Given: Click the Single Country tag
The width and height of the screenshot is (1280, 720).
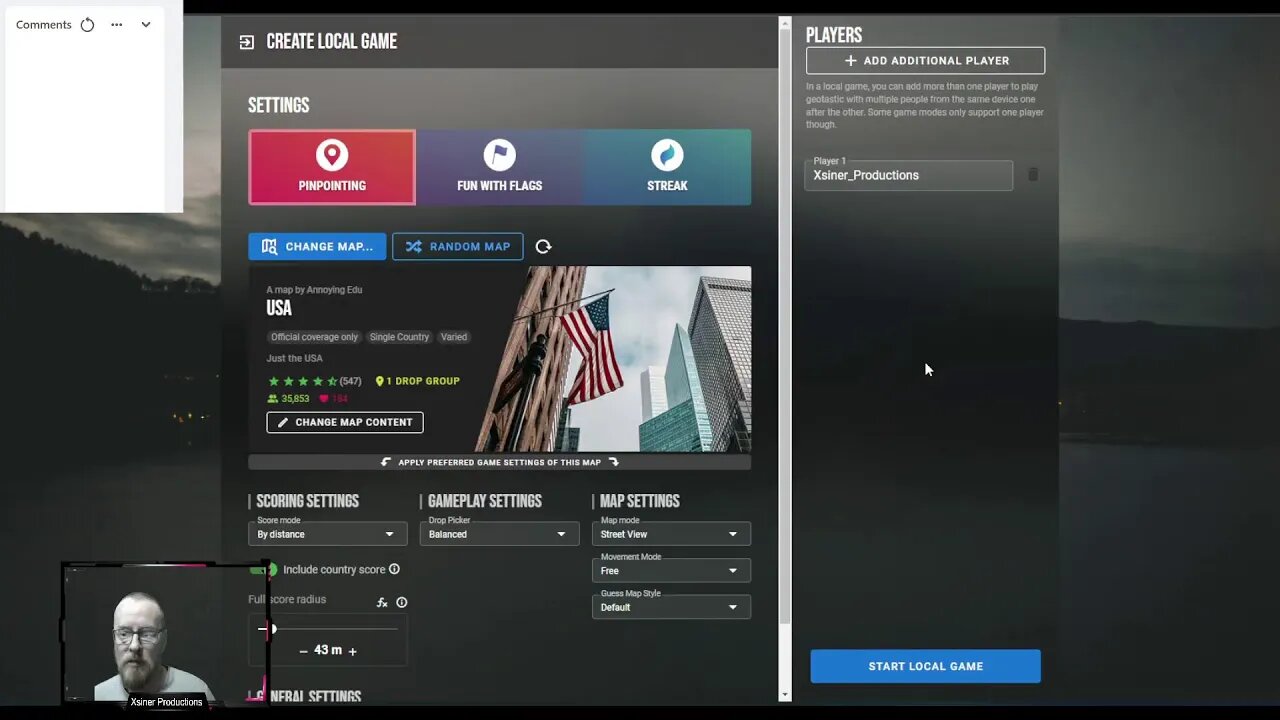Looking at the screenshot, I should 399,337.
